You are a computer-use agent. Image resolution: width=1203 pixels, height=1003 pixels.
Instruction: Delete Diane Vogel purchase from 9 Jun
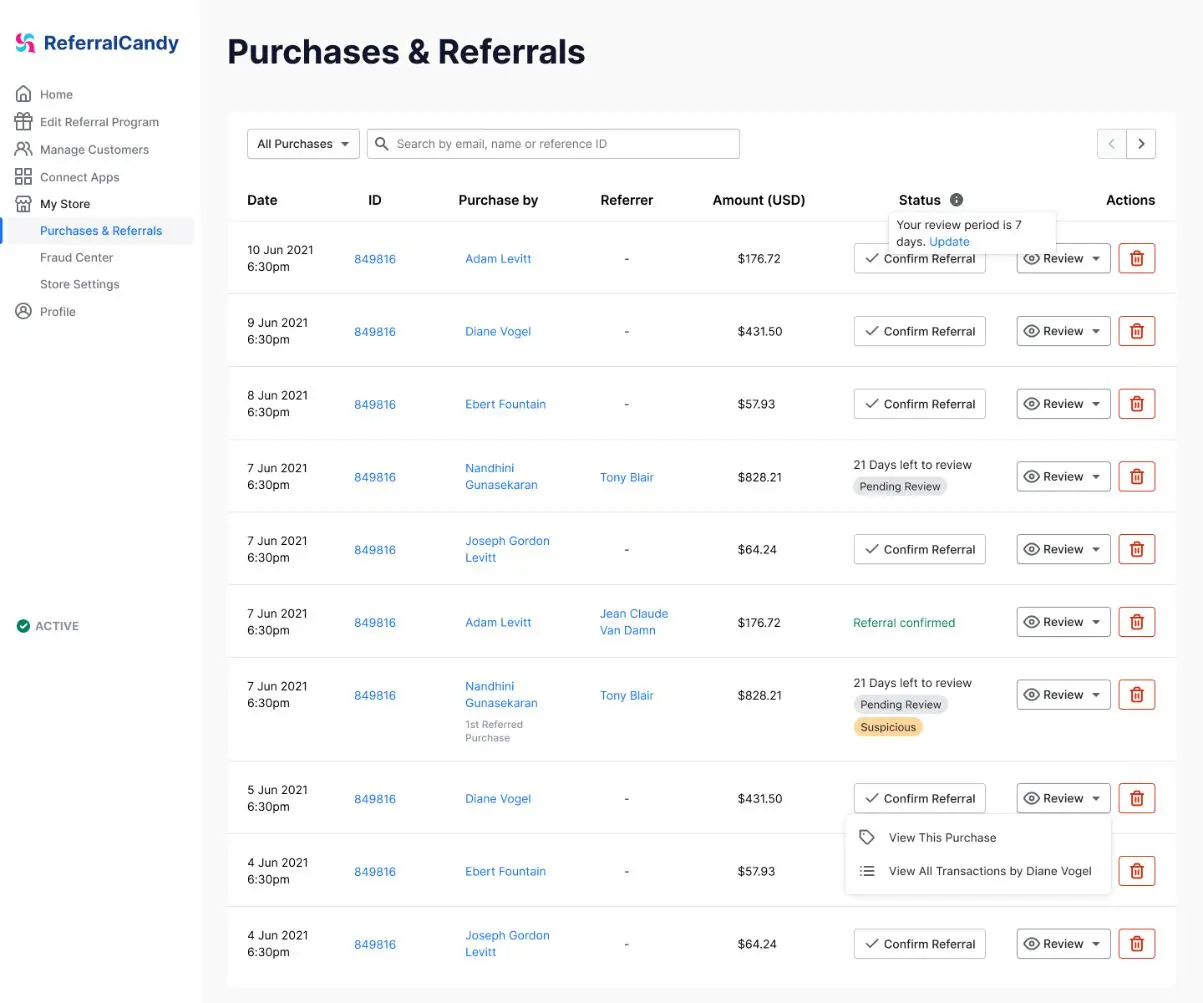pyautogui.click(x=1137, y=331)
